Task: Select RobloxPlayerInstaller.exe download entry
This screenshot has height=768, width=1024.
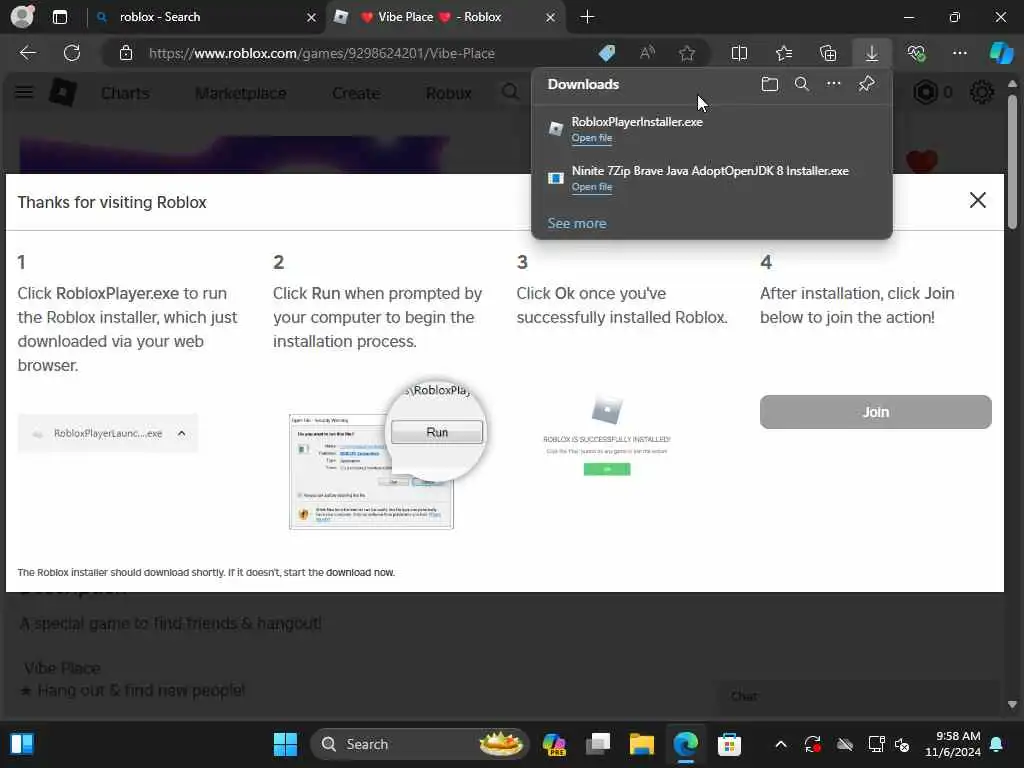Action: click(712, 129)
